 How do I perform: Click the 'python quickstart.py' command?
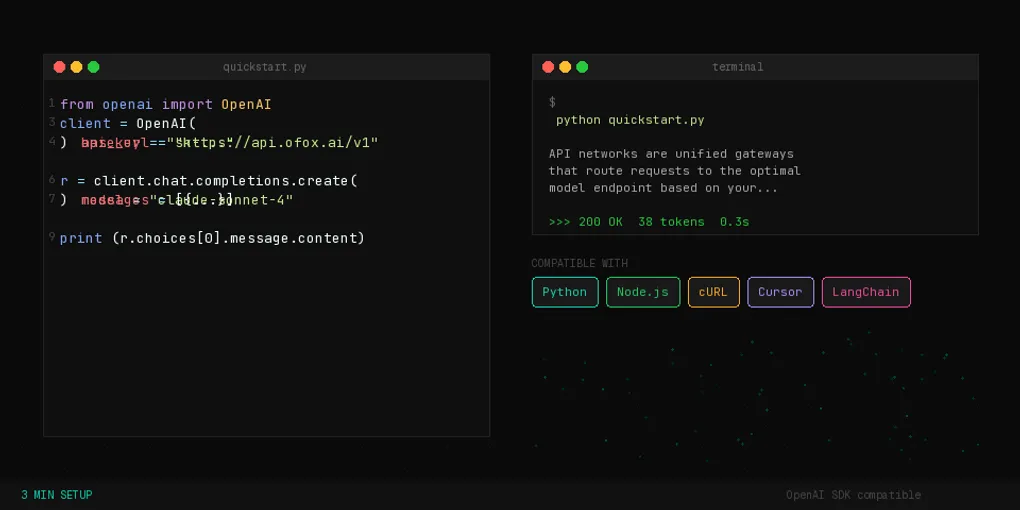[x=630, y=120]
